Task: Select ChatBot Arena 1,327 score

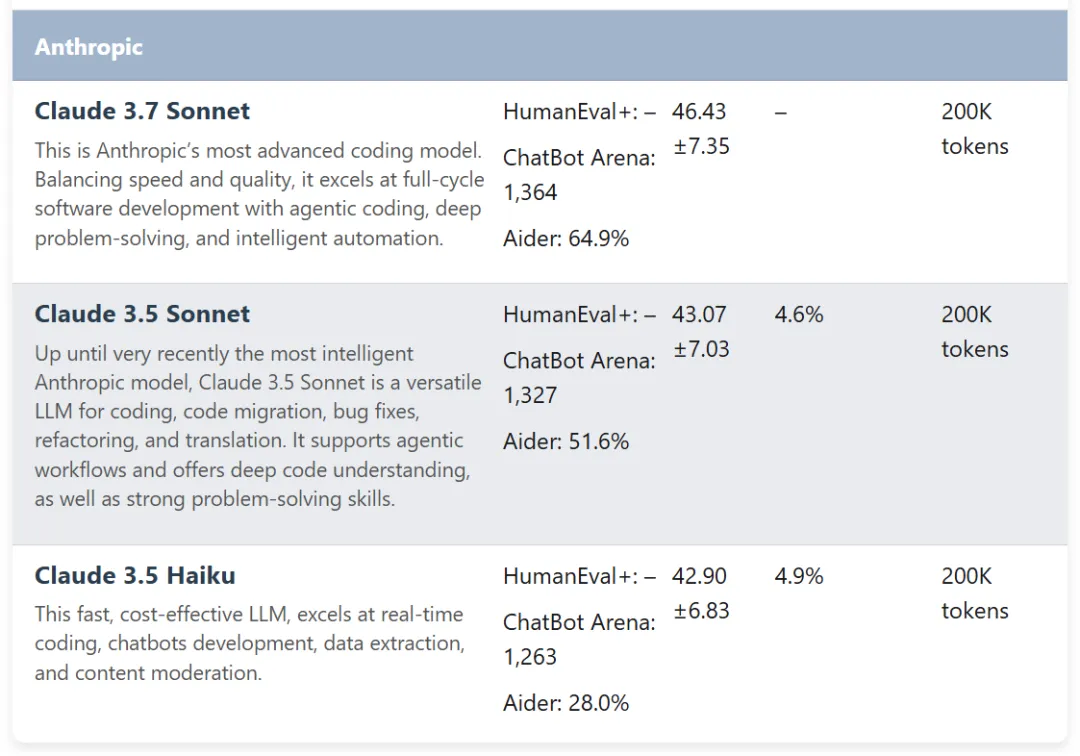Action: pos(579,377)
